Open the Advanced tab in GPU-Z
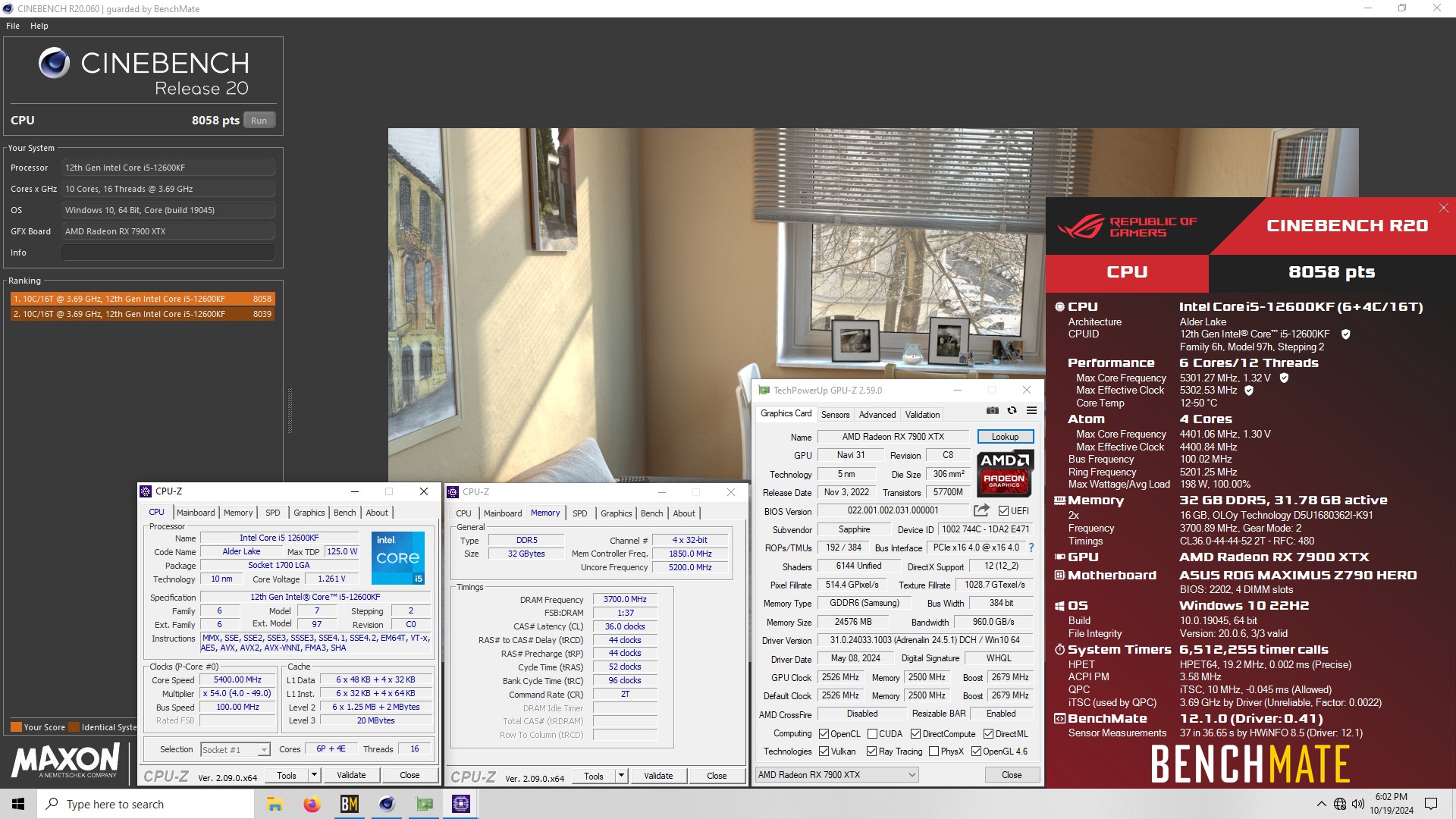This screenshot has height=819, width=1456. [877, 415]
